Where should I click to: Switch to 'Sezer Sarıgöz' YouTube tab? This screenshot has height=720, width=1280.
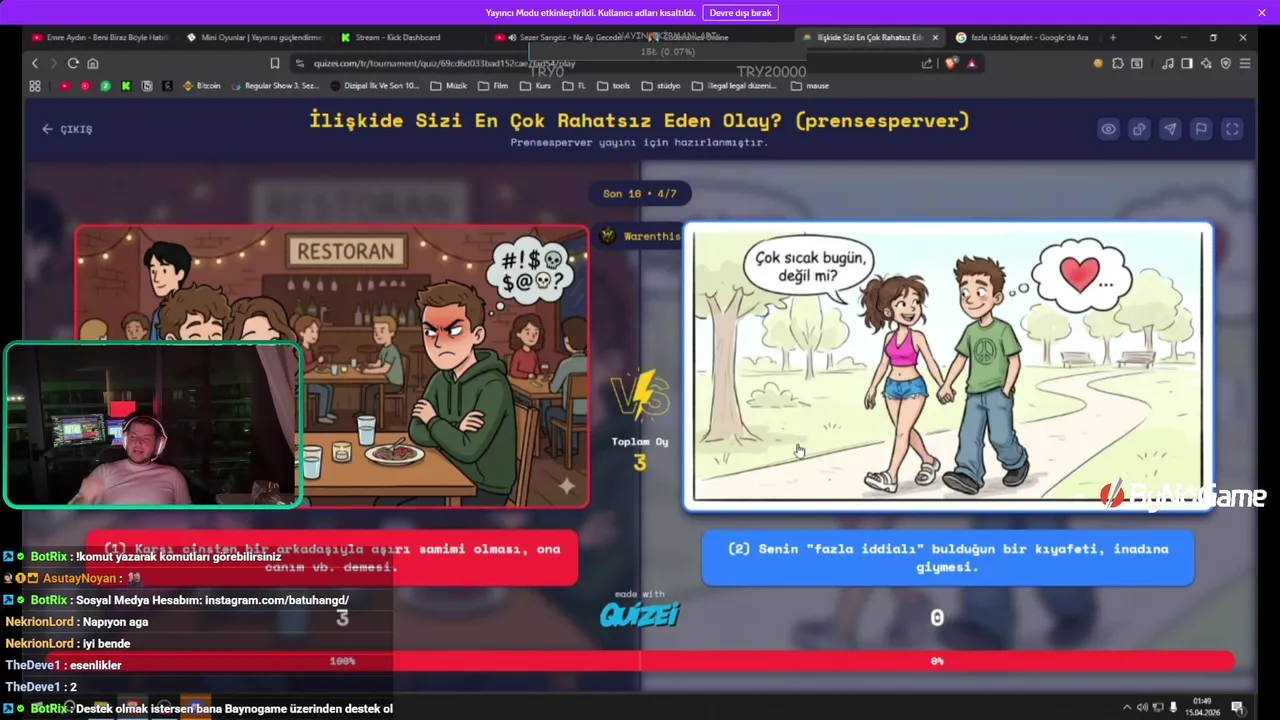point(560,37)
